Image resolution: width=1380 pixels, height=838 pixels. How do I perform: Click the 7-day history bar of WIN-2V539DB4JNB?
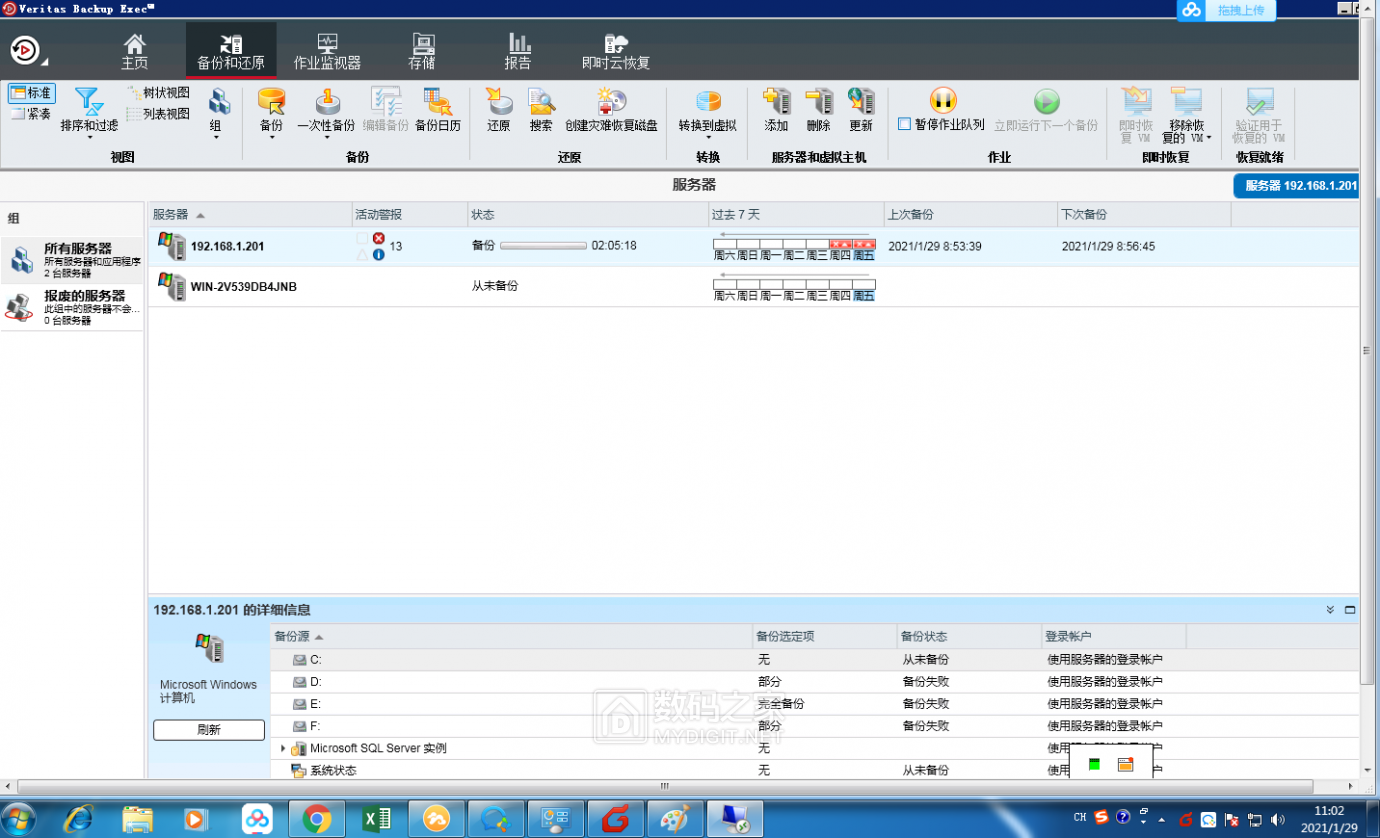pos(794,284)
